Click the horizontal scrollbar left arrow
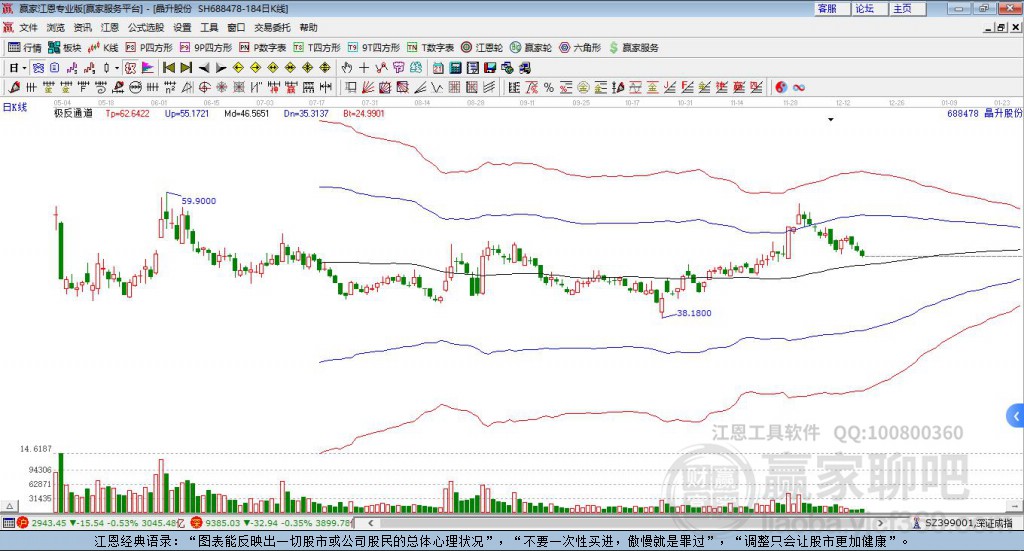 coord(370,523)
